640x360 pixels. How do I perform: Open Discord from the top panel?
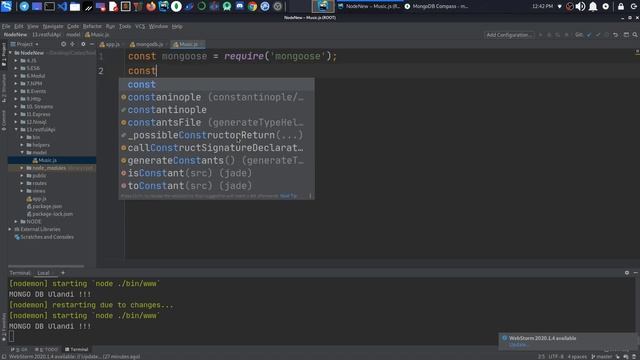click(240, 6)
